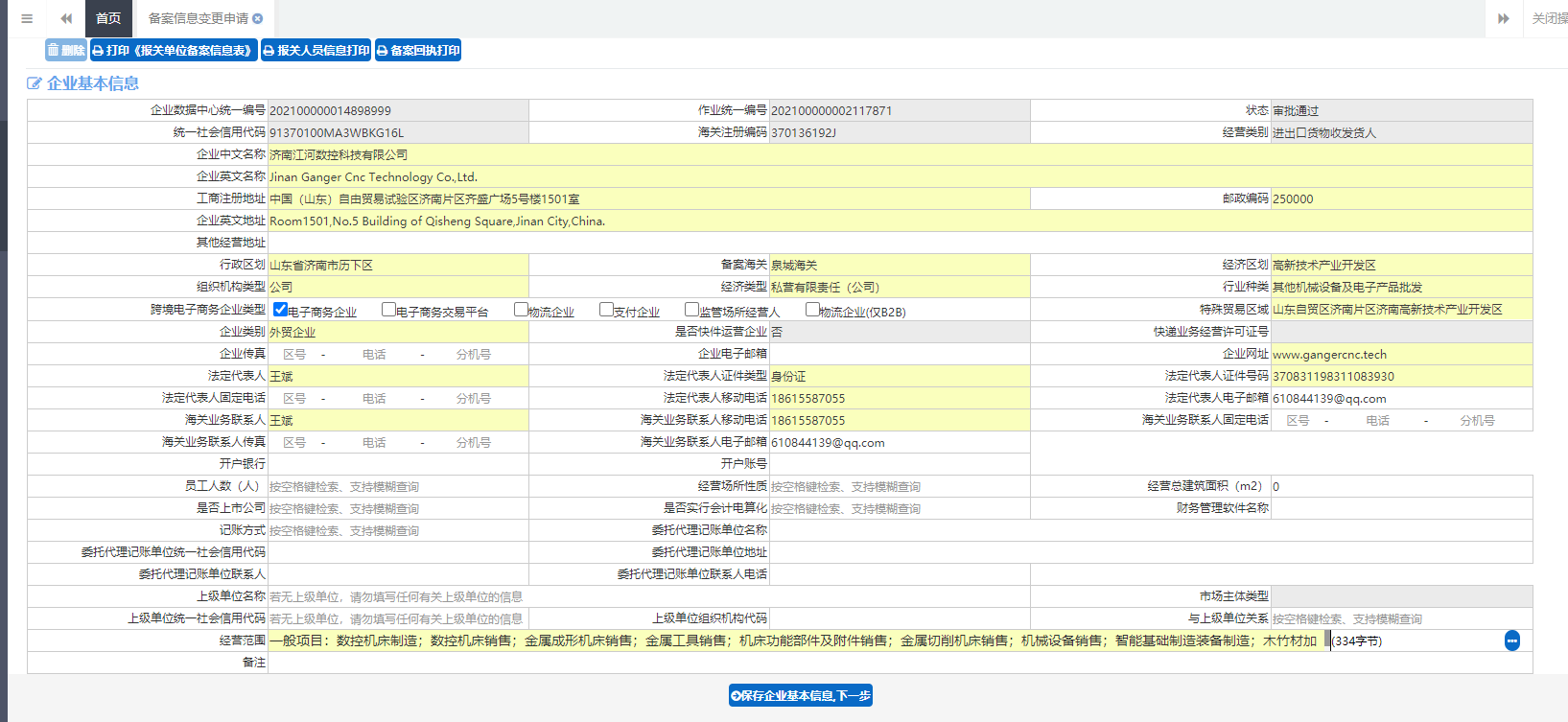Click the 企业中文名称 input field
Image resolution: width=1568 pixels, height=722 pixels.
pos(901,154)
